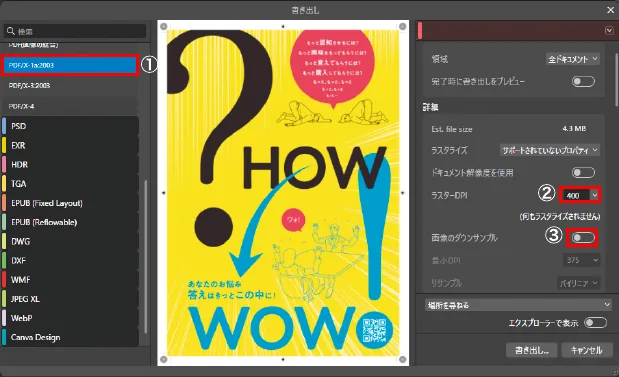Viewport: 619px width, 377px height.
Task: Open the ラスタライズ dropdown
Action: (x=550, y=150)
